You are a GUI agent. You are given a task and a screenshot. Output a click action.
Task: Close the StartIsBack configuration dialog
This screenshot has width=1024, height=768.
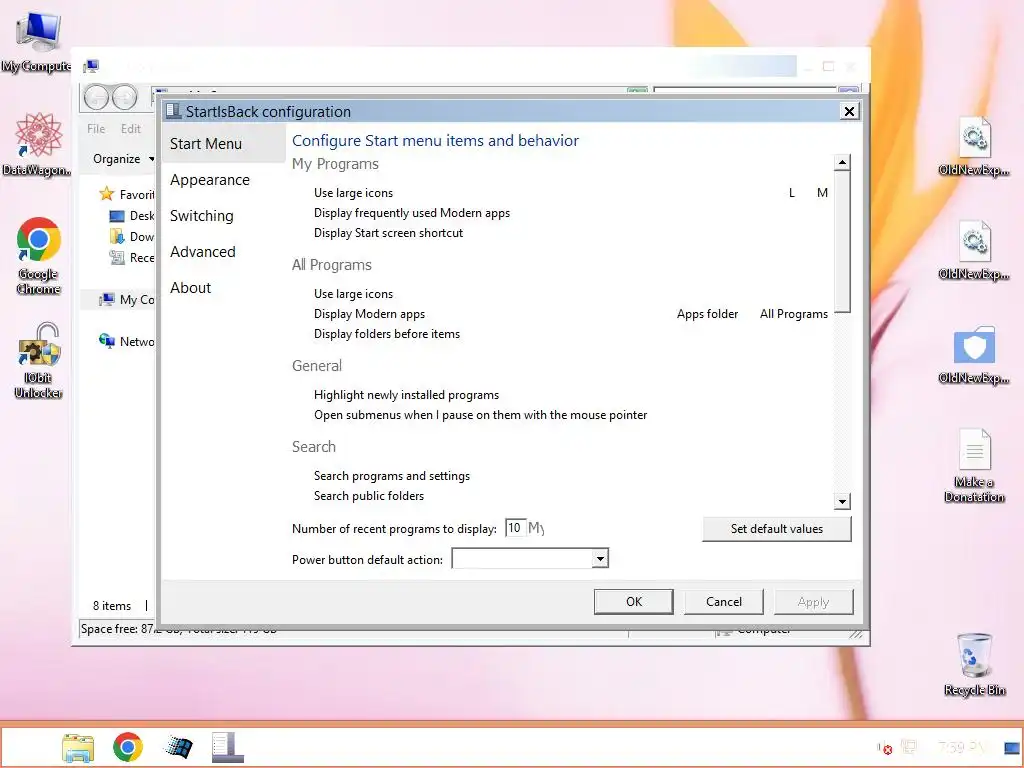[x=849, y=111]
